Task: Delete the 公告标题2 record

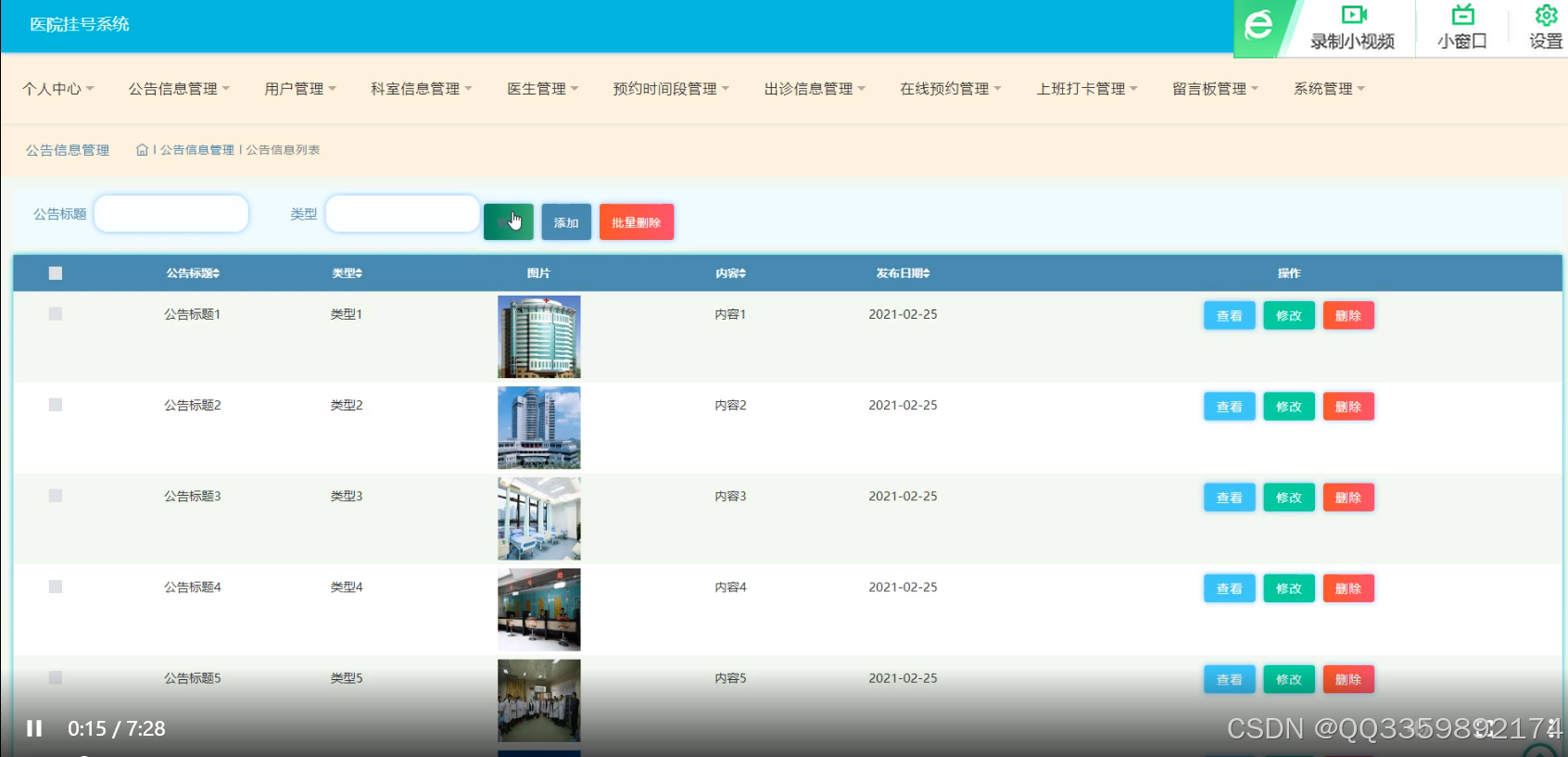Action: click(1348, 407)
